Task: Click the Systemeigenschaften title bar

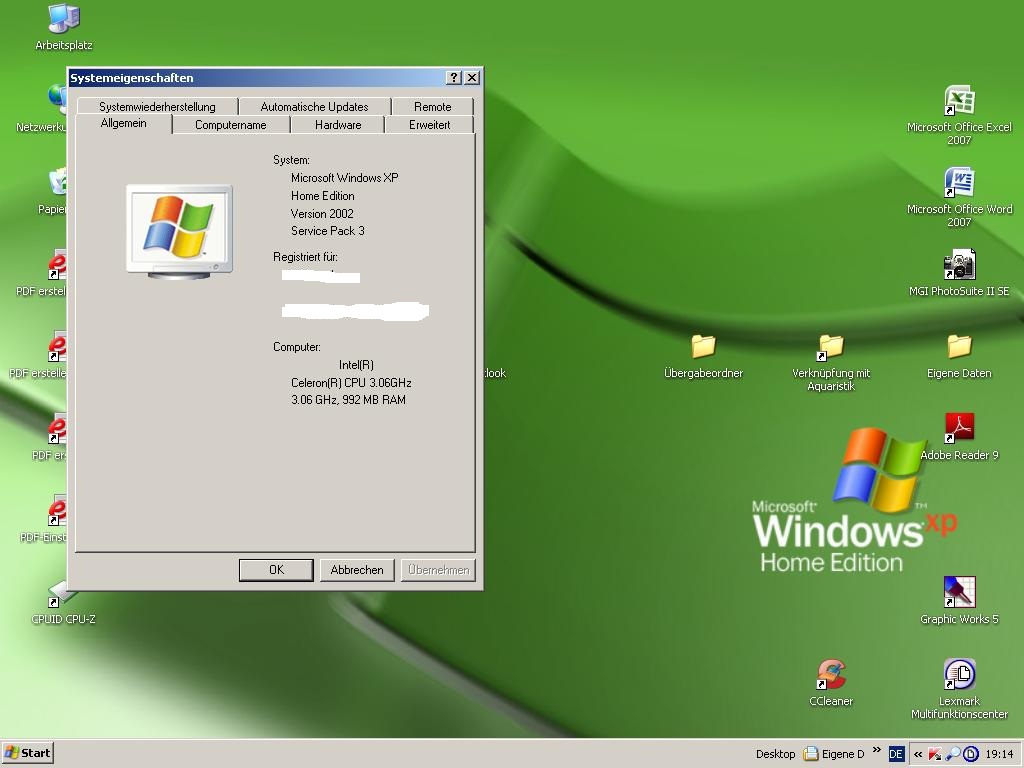Action: click(x=256, y=78)
